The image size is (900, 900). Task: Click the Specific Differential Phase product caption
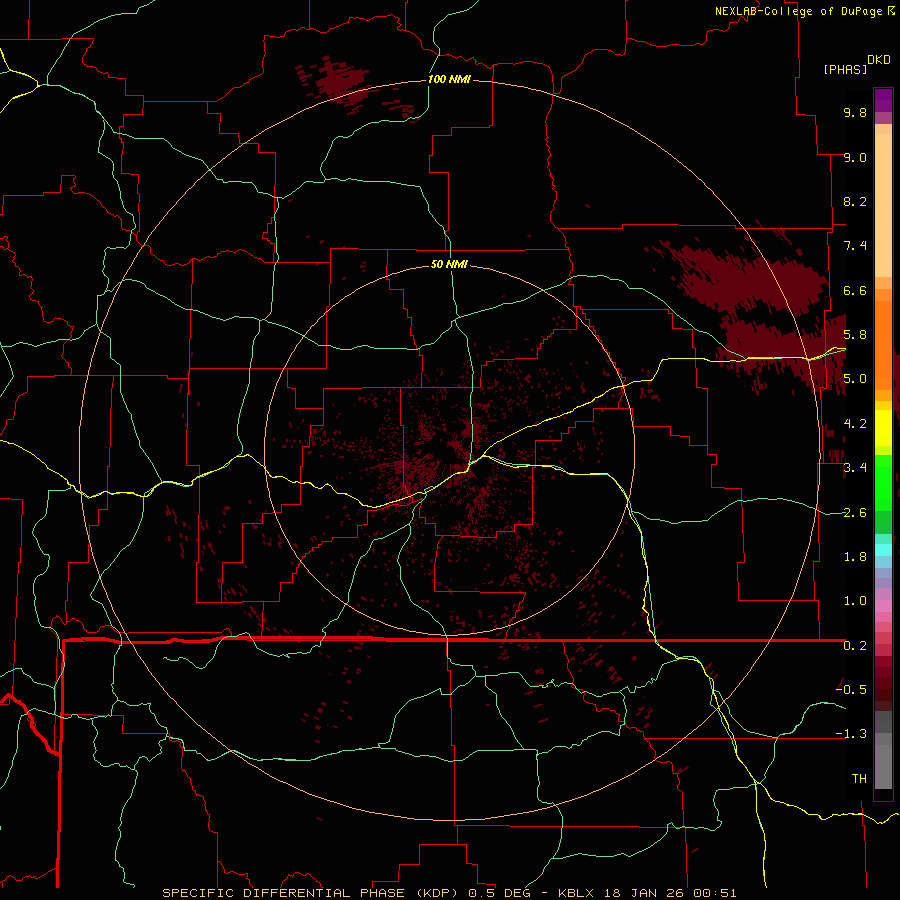coord(449,893)
